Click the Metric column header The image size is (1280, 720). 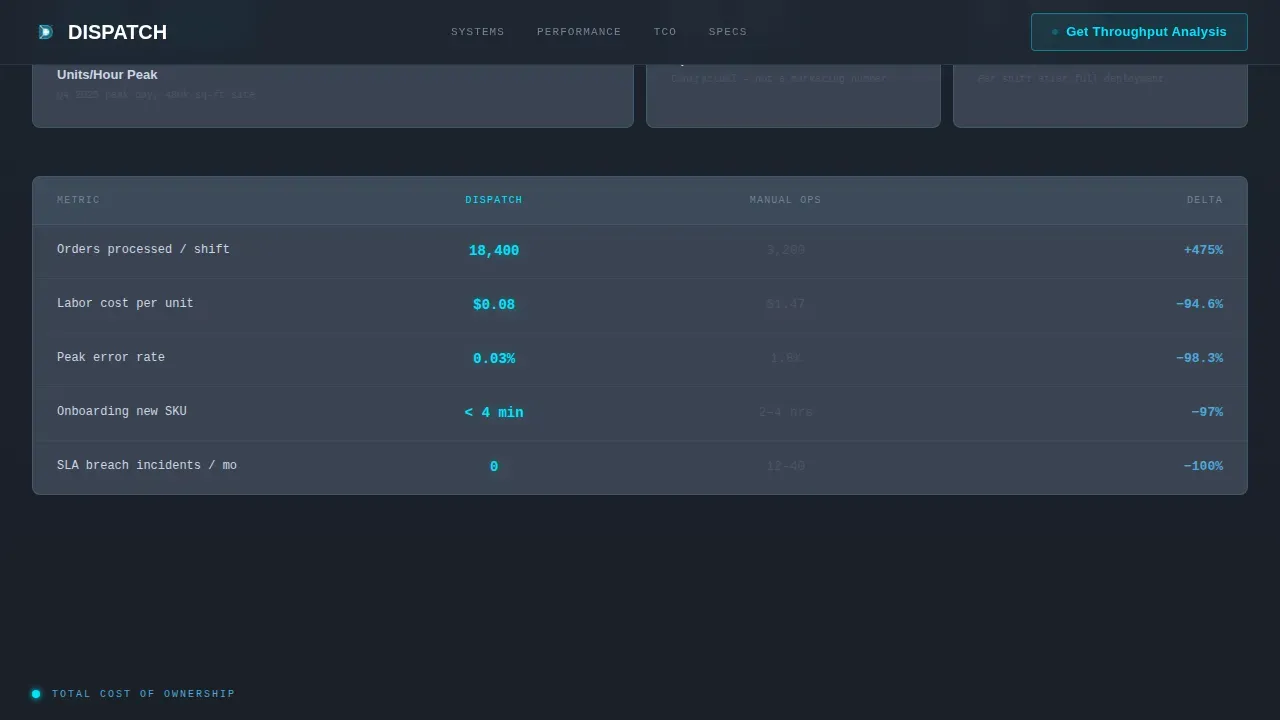coord(78,200)
